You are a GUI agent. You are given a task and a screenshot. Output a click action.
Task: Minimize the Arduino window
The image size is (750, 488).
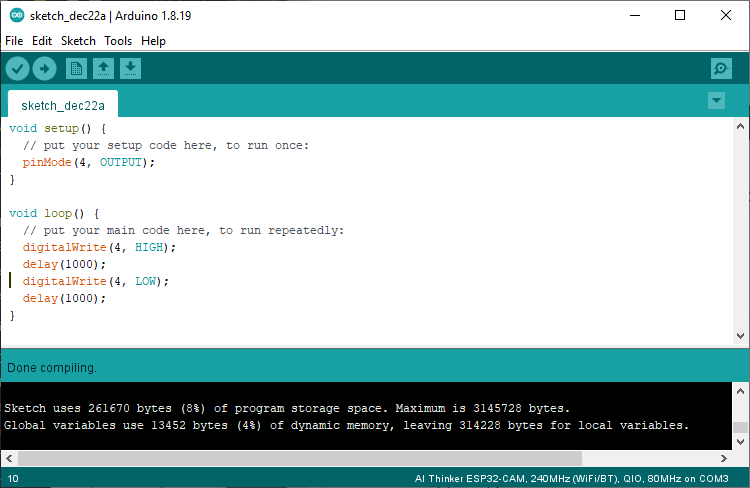click(635, 15)
